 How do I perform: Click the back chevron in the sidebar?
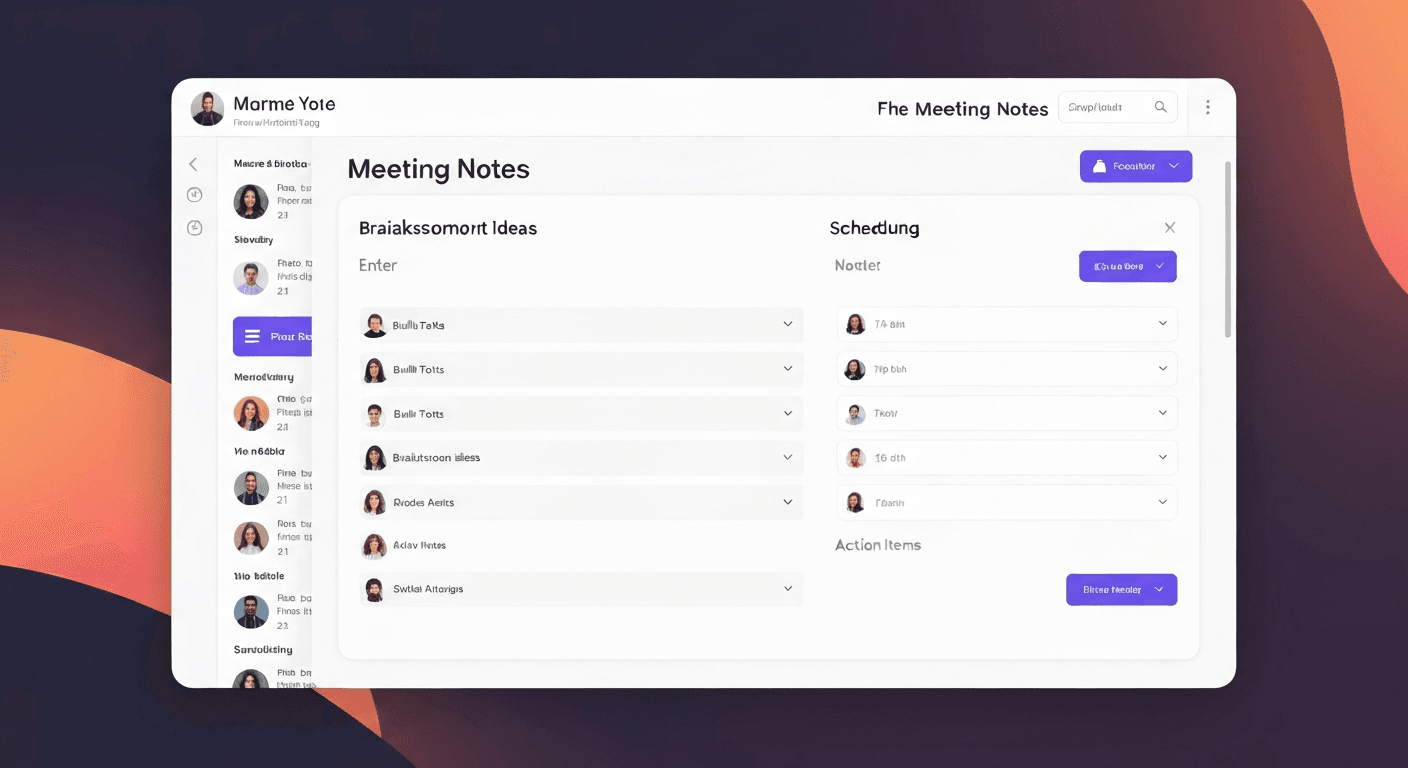[193, 163]
